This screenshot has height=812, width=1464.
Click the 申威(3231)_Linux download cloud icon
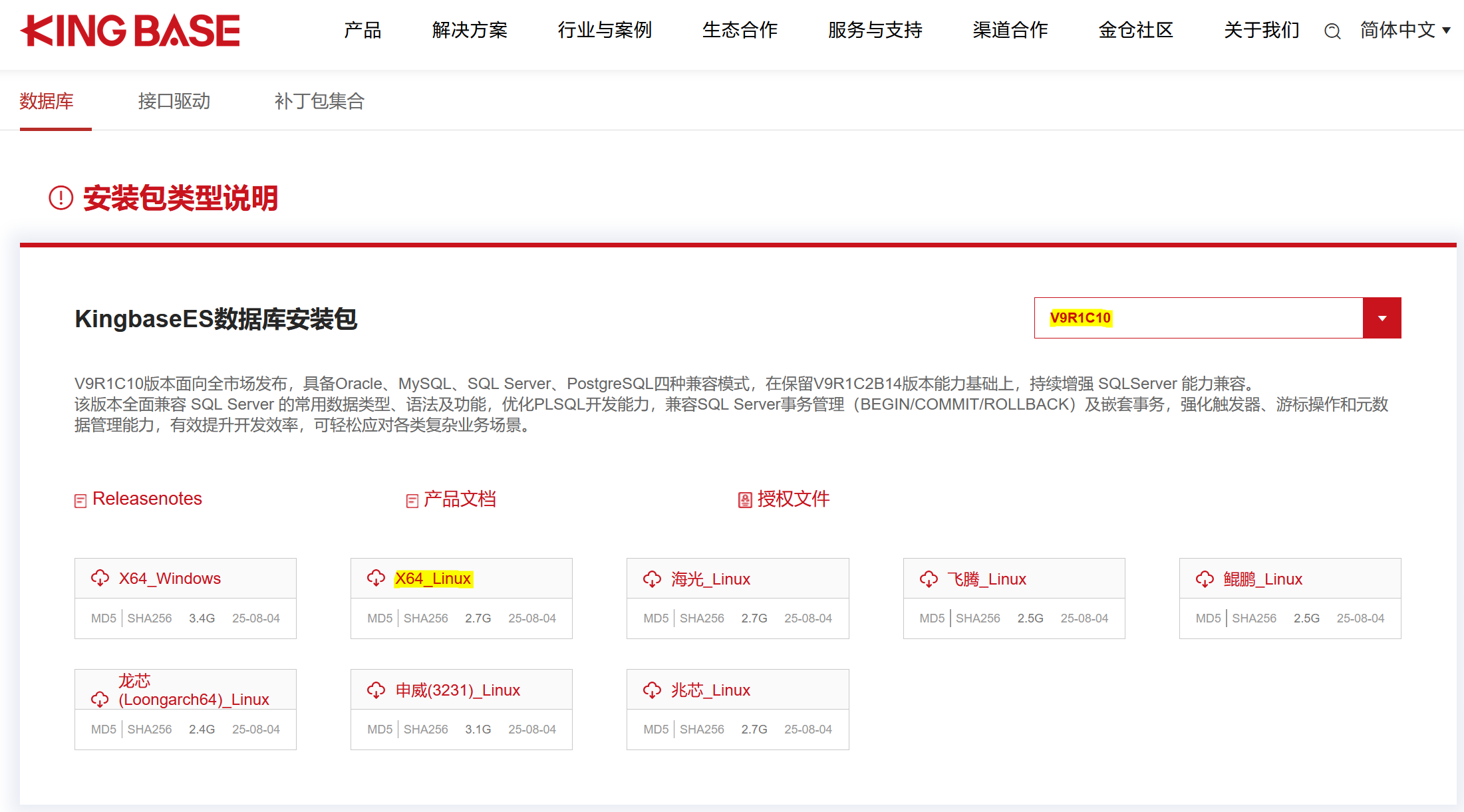376,690
